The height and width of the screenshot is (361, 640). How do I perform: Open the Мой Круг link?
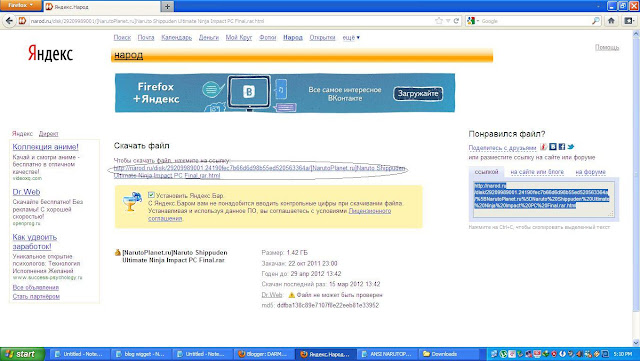coord(239,38)
